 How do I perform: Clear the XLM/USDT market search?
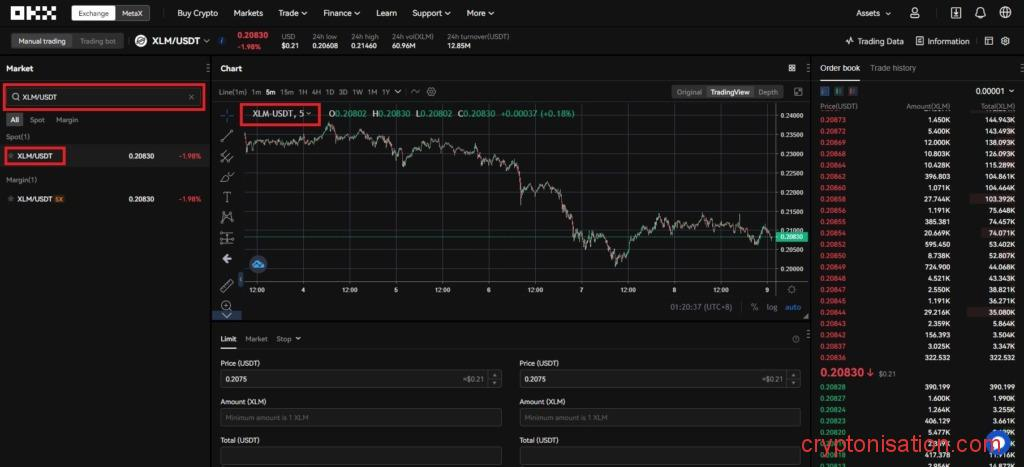(x=192, y=97)
